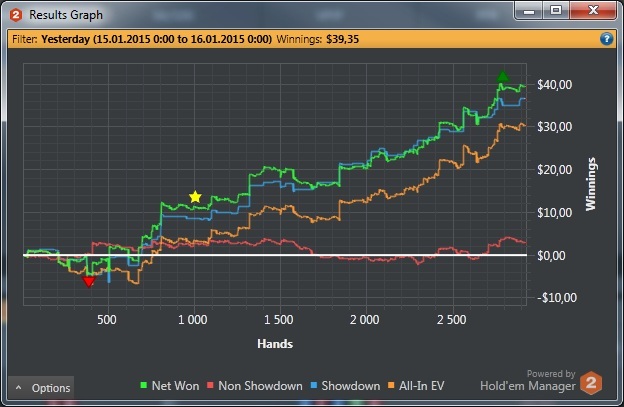Toggle the All-In EV legend entry

click(x=416, y=386)
